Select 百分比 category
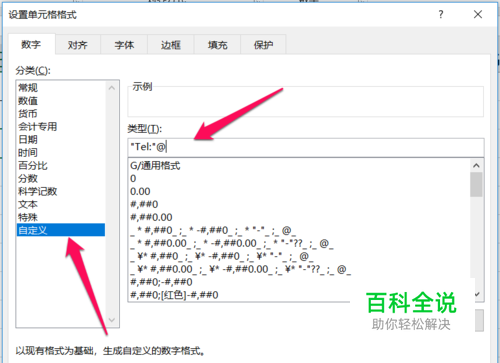The height and width of the screenshot is (363, 500). click(x=61, y=166)
